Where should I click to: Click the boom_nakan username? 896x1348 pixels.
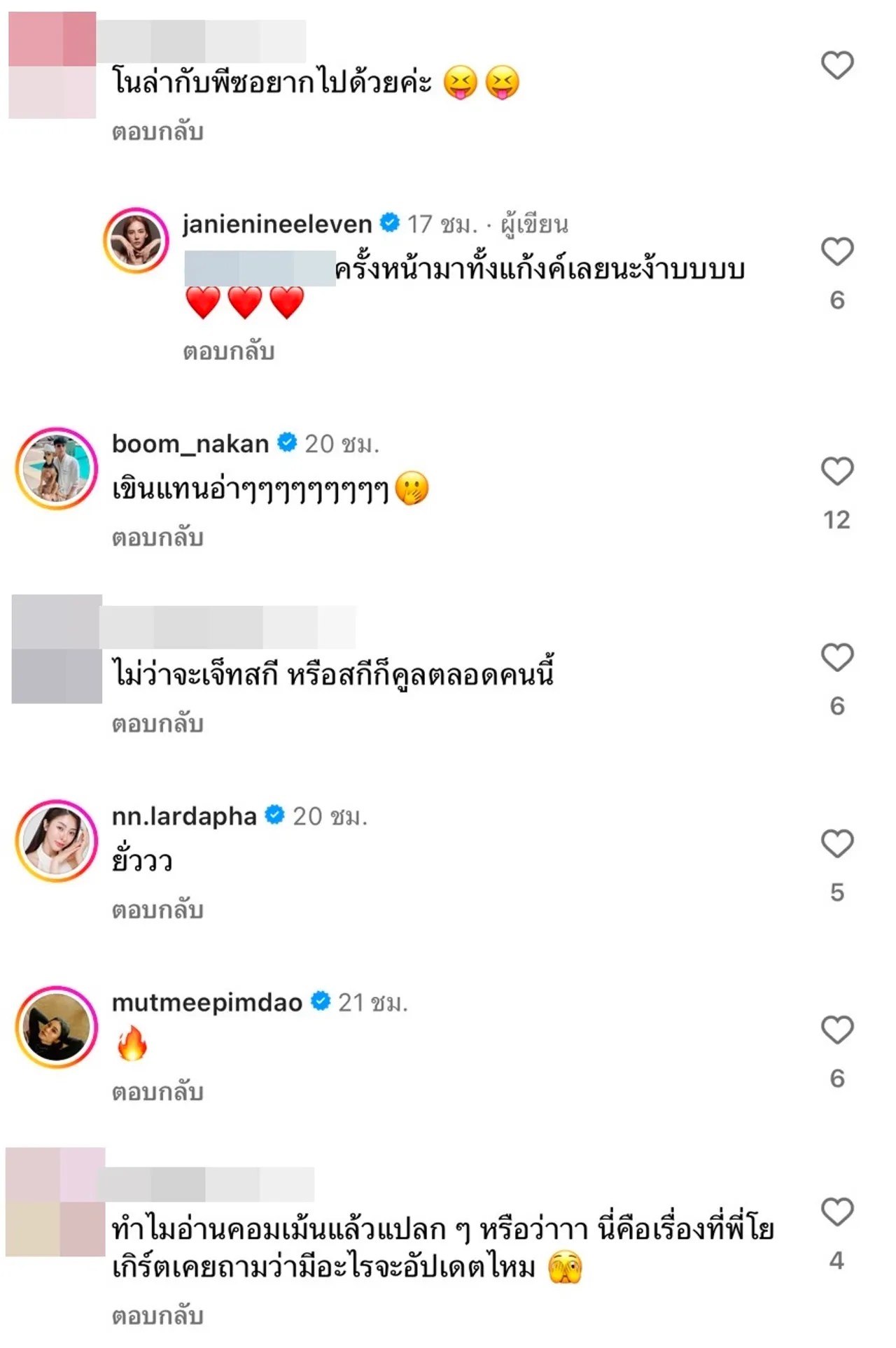point(190,444)
